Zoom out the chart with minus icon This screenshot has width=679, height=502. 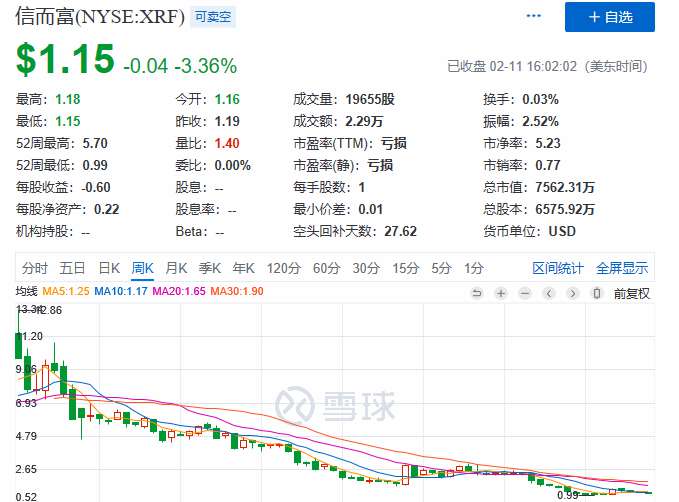coord(524,293)
